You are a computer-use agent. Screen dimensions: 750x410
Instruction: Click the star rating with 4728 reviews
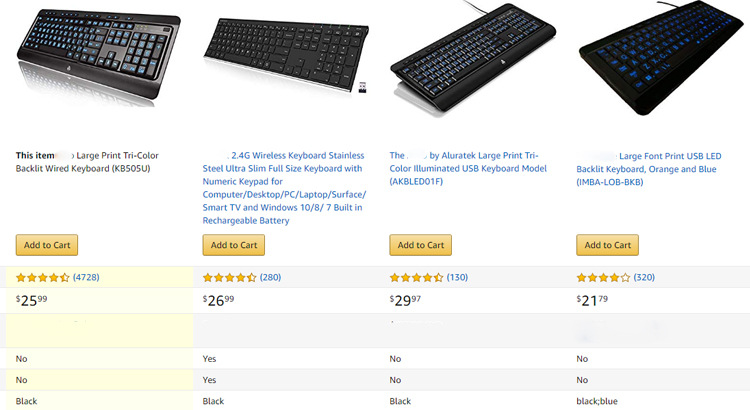[x=43, y=277]
